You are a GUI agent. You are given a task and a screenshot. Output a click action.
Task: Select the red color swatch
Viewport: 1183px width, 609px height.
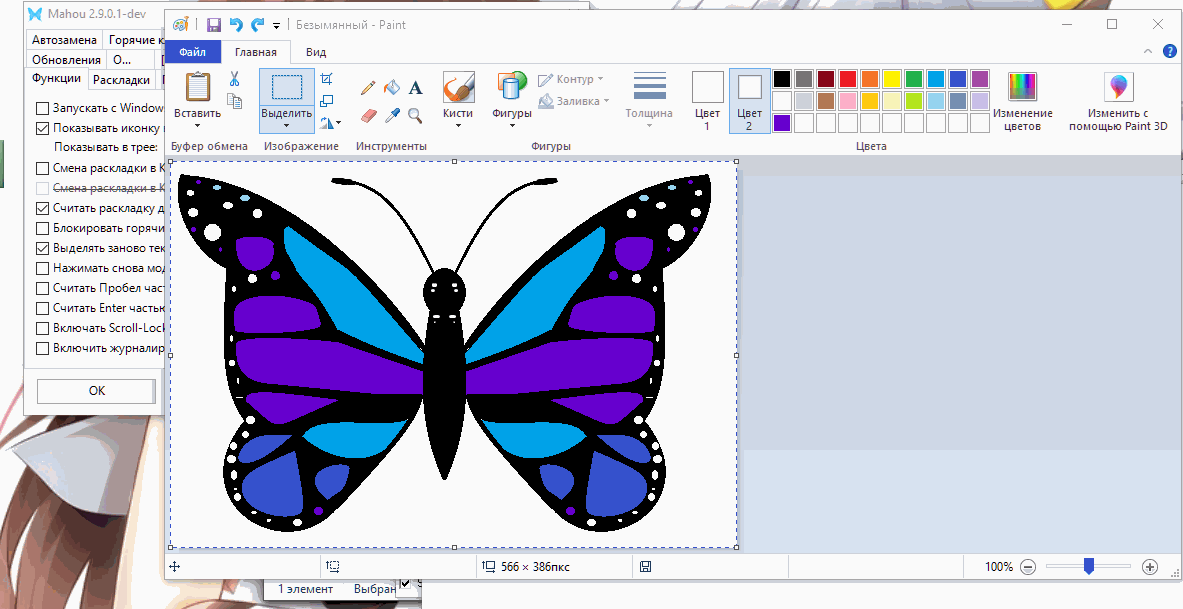848,78
